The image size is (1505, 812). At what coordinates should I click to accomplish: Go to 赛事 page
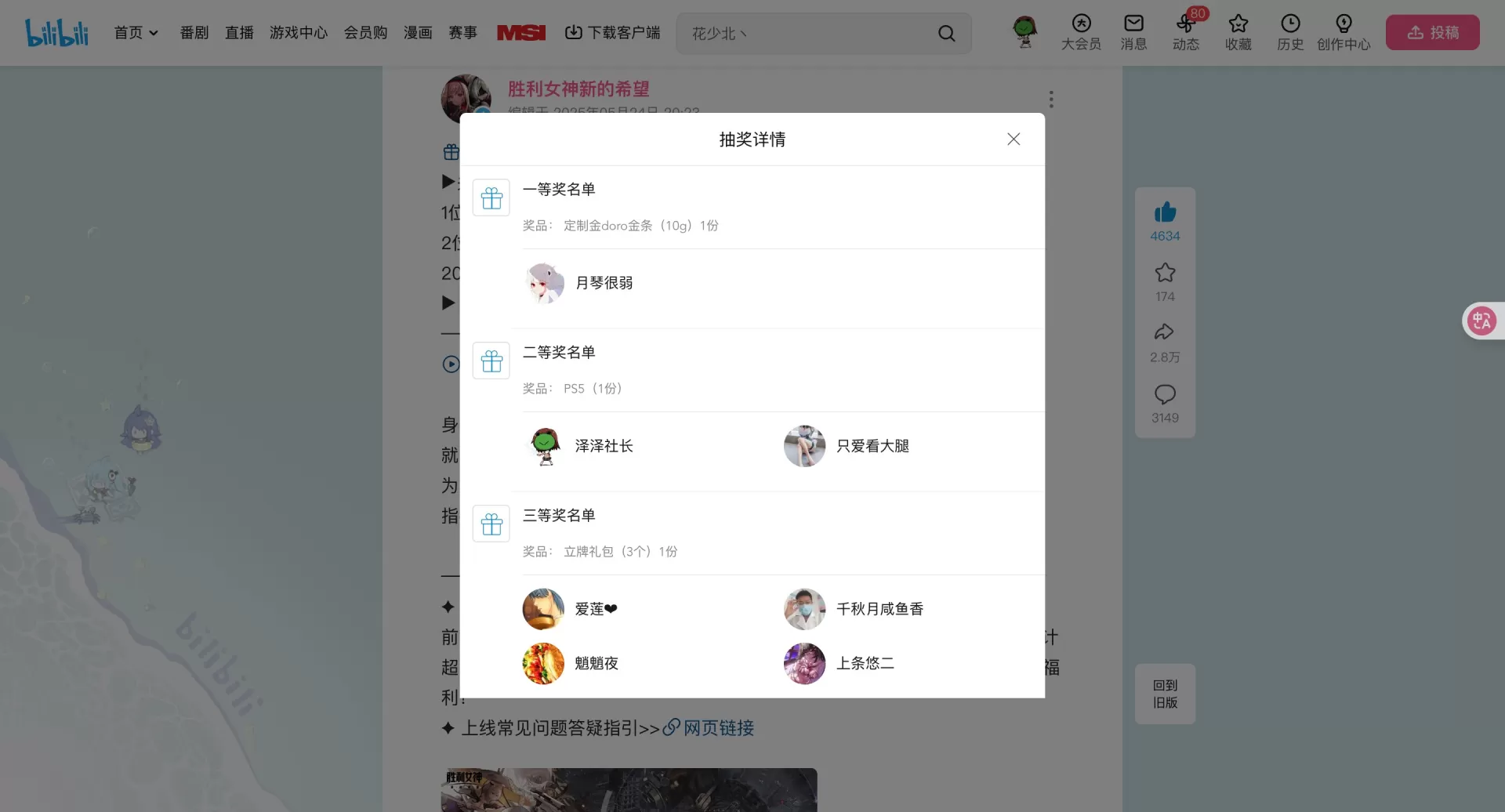(462, 32)
